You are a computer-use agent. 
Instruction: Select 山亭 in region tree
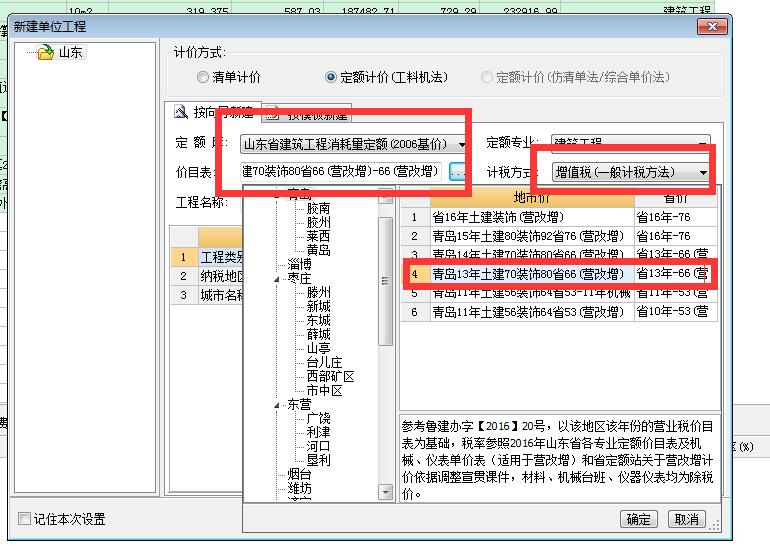(x=318, y=348)
